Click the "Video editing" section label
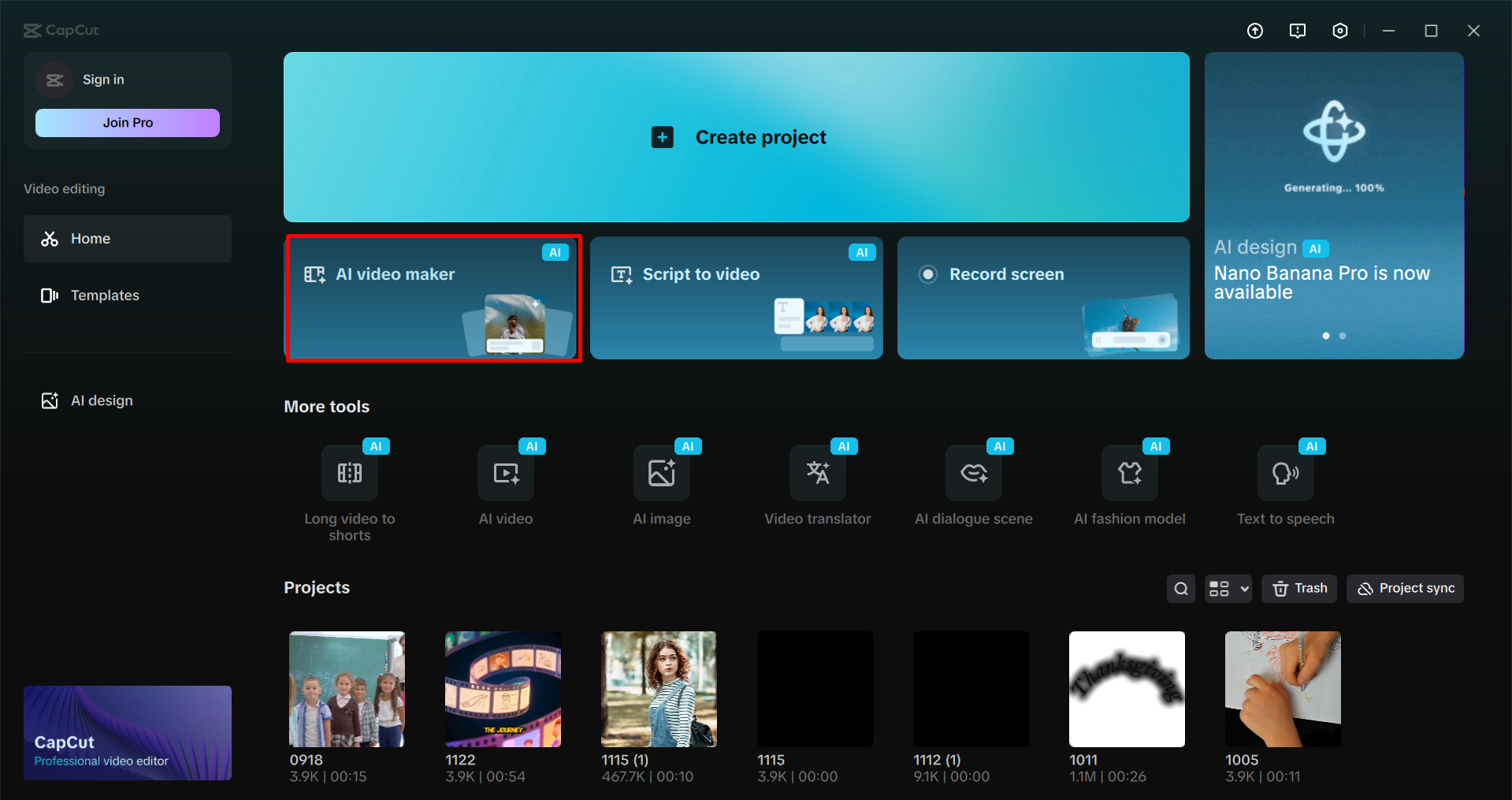Viewport: 1512px width, 800px height. pos(64,189)
